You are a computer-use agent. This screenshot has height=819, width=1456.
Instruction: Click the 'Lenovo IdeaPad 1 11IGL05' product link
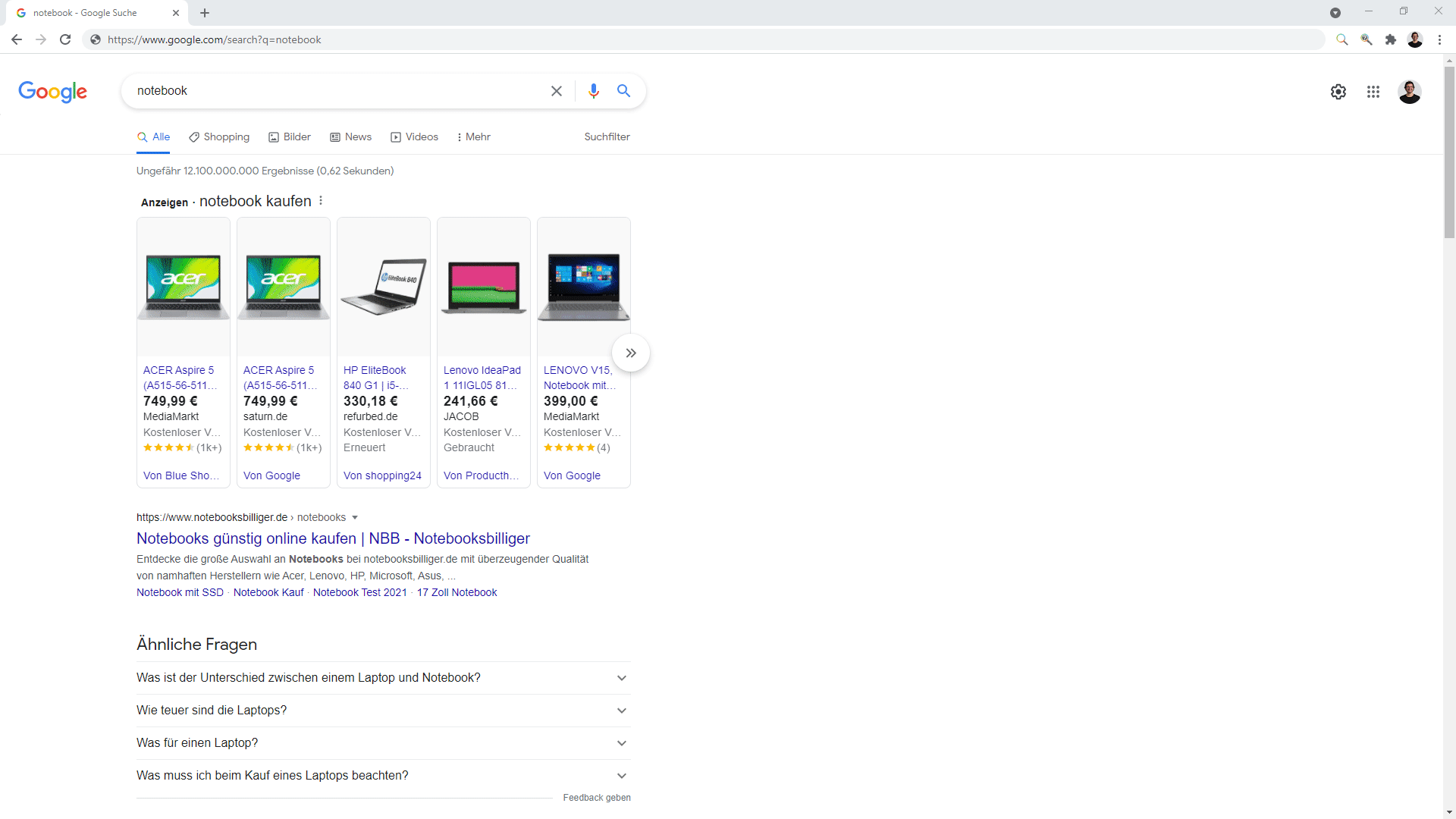(482, 378)
